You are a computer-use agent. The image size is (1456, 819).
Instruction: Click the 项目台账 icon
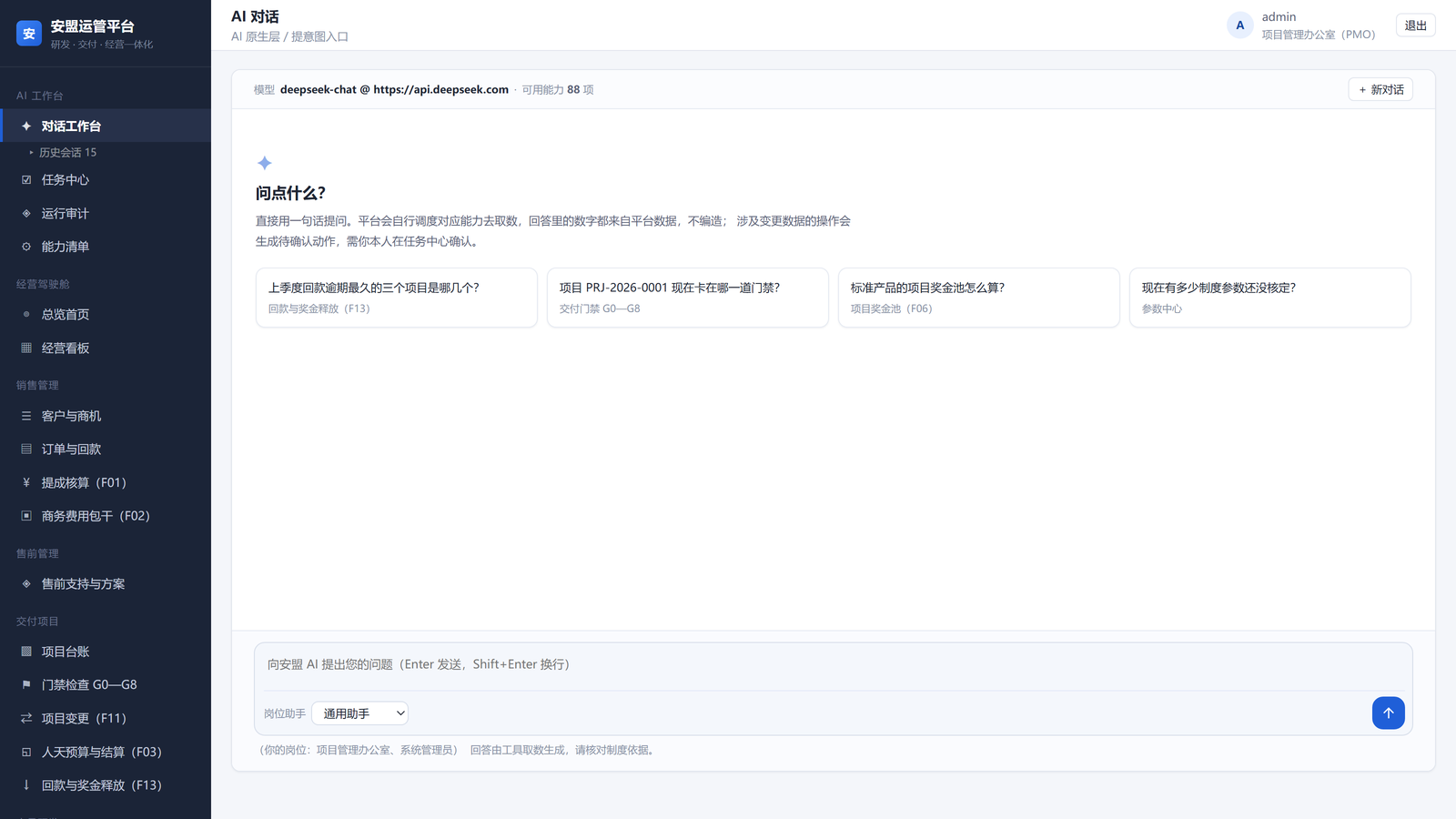26,652
